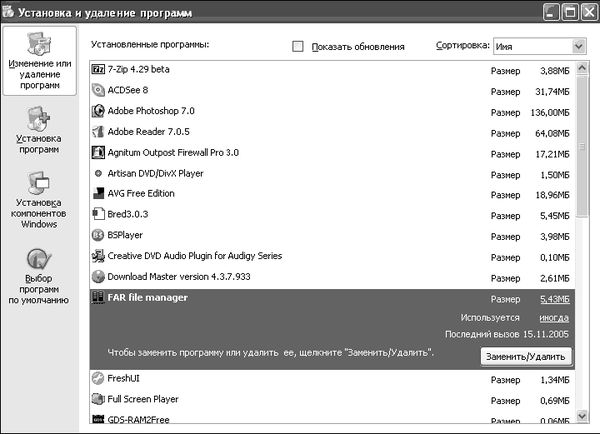The width and height of the screenshot is (600, 434).
Task: Select the Adobe Reader 7.0.5 icon
Action: pos(98,131)
